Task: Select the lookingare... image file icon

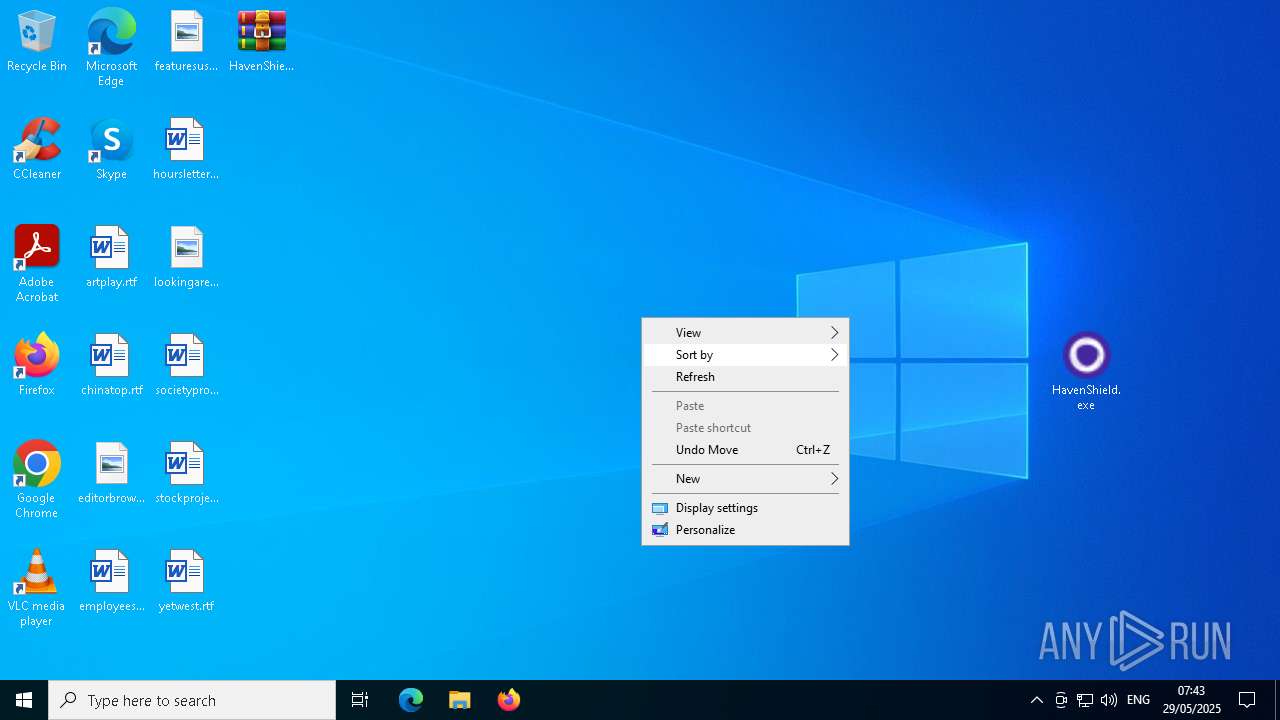Action: [186, 258]
